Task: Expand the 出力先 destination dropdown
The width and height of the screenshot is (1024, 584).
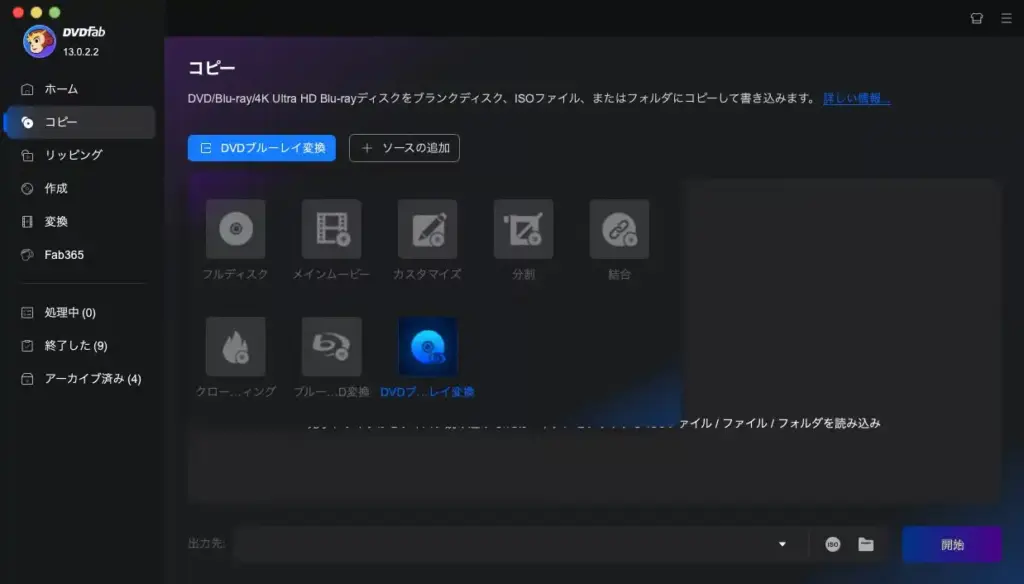Action: point(781,545)
